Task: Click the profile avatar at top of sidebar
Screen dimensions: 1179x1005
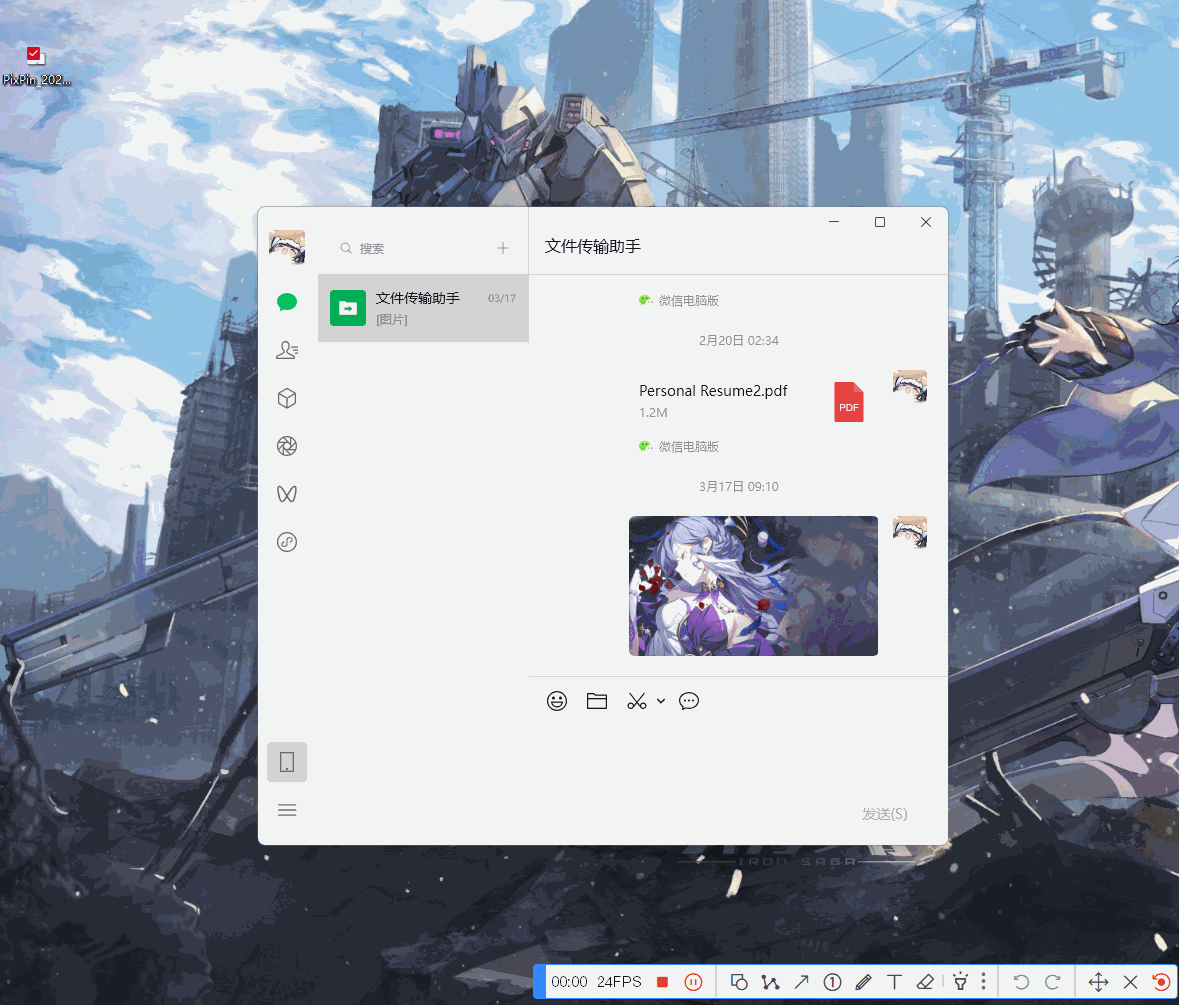Action: pyautogui.click(x=286, y=247)
